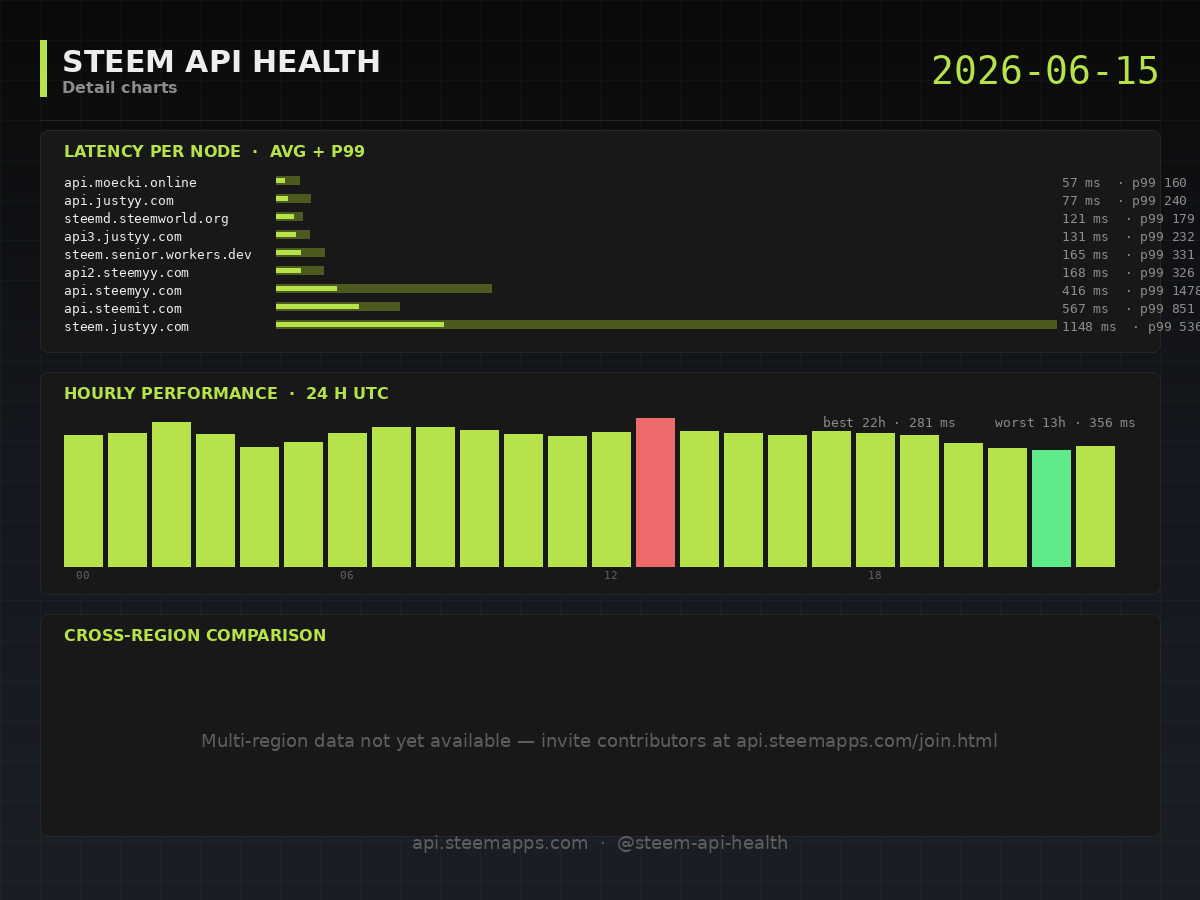Click the '416 ms' latency value

point(1085,291)
